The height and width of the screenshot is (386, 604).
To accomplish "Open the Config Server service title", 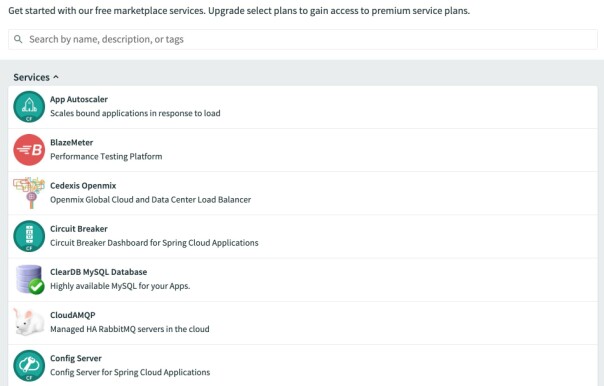I will [x=76, y=358].
